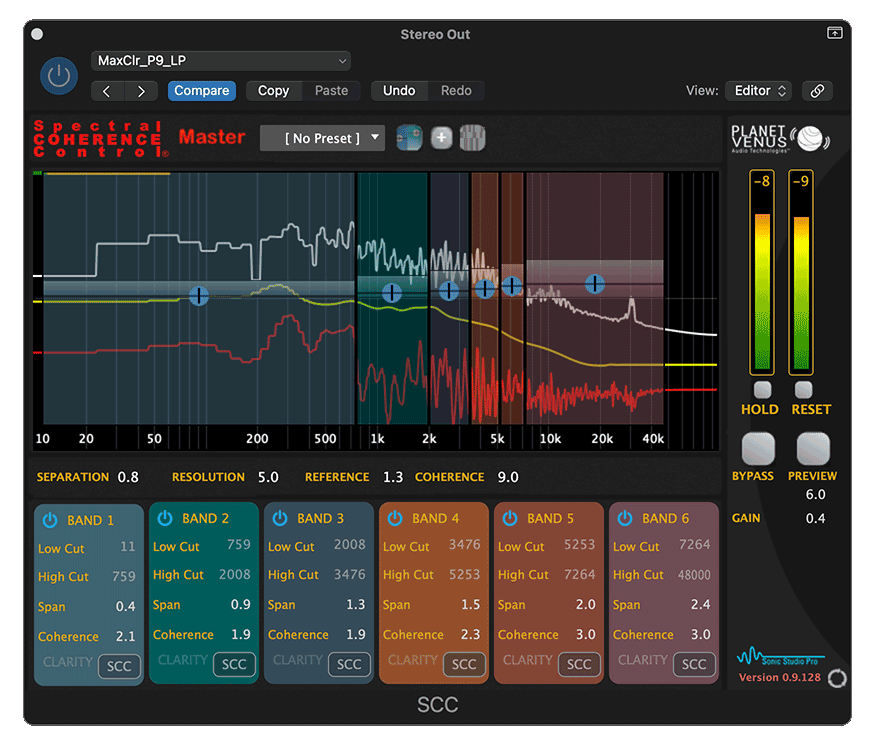Toggle Band 5 power icon

510,519
